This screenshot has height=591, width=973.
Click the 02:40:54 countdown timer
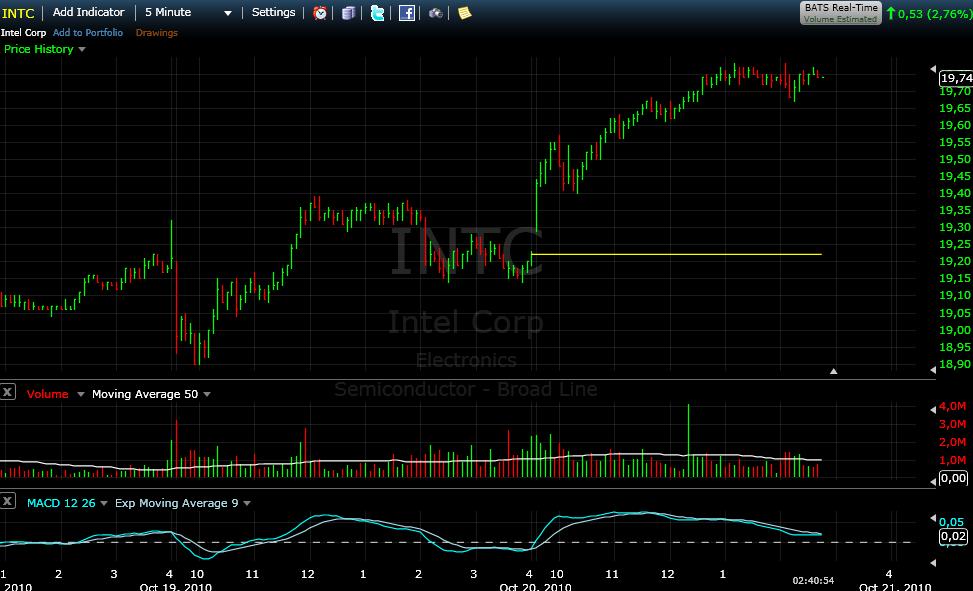click(x=813, y=581)
